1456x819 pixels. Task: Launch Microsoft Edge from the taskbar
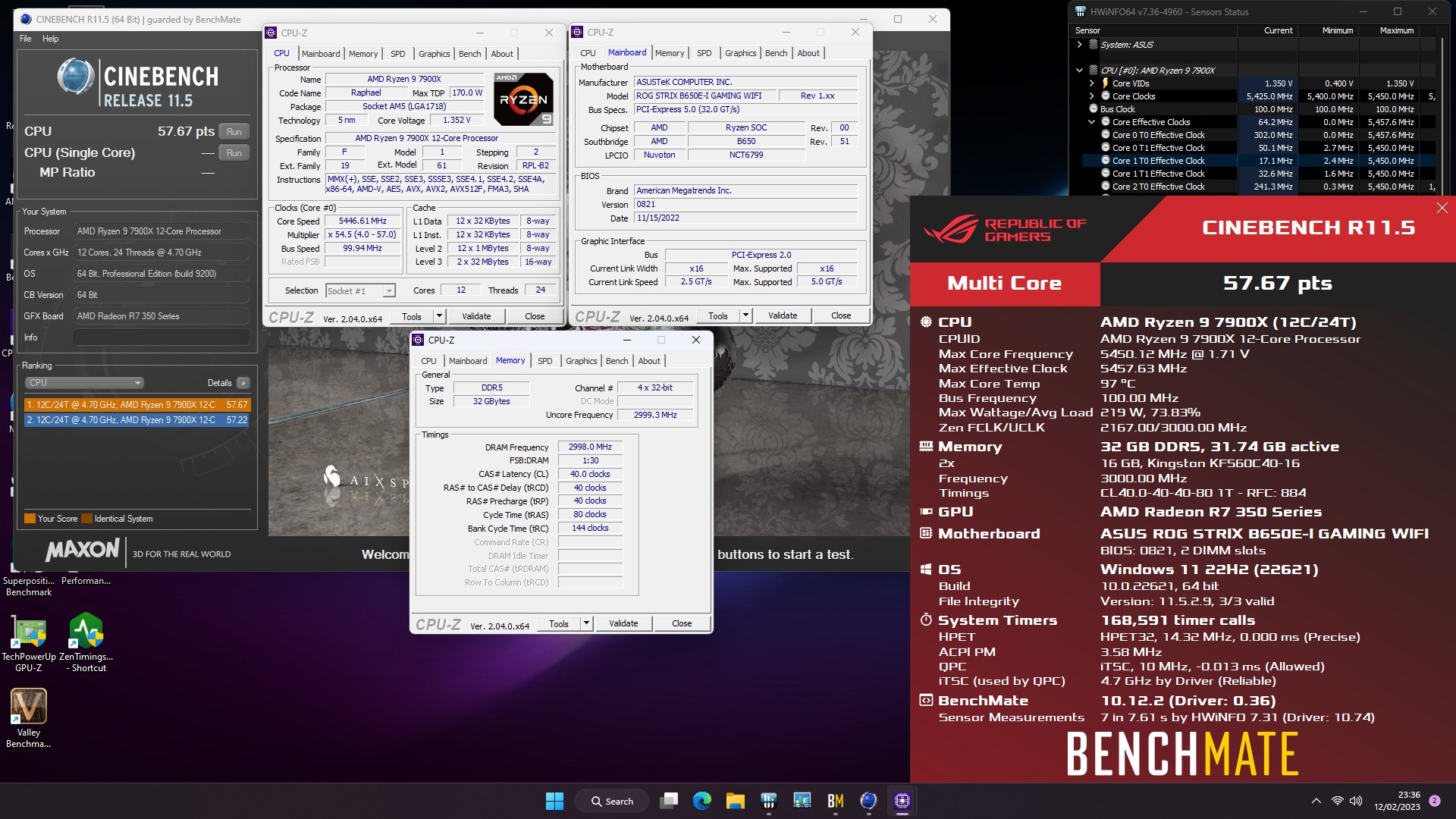coord(702,801)
